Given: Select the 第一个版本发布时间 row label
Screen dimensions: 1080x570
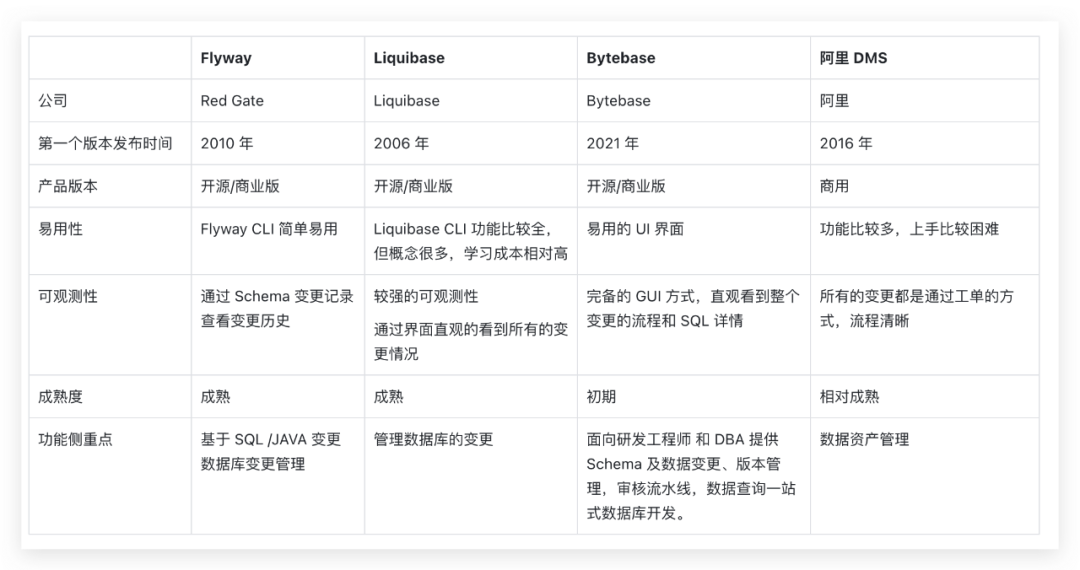Looking at the screenshot, I should tap(105, 143).
